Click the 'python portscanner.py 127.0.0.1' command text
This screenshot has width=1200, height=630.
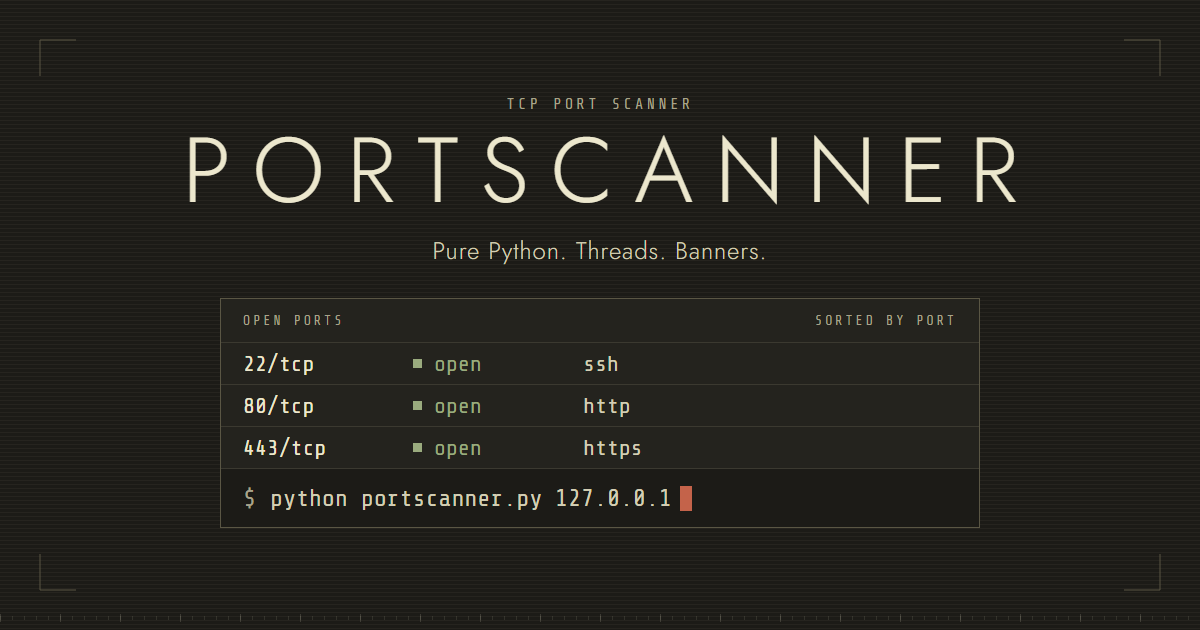click(x=471, y=498)
